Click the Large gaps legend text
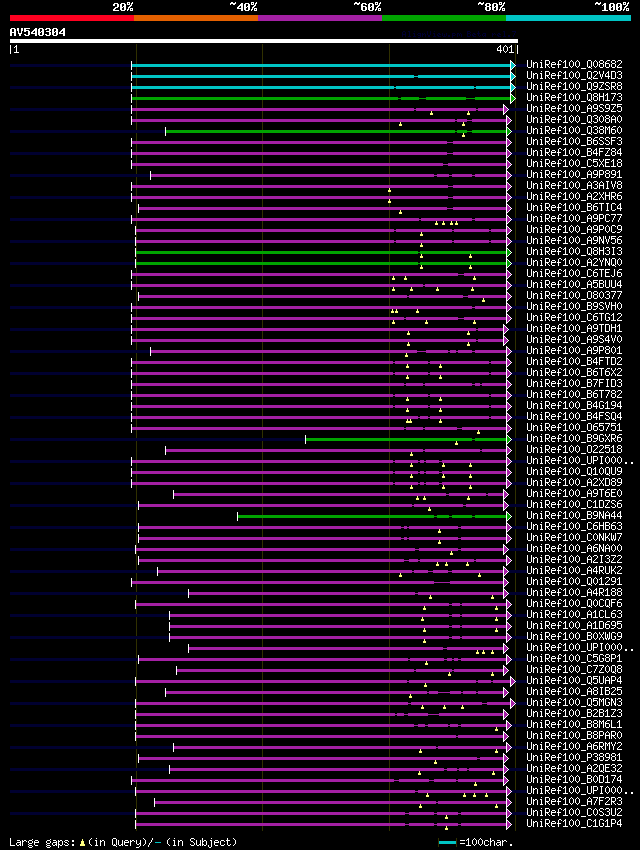The height and width of the screenshot is (850, 640). pos(123,842)
